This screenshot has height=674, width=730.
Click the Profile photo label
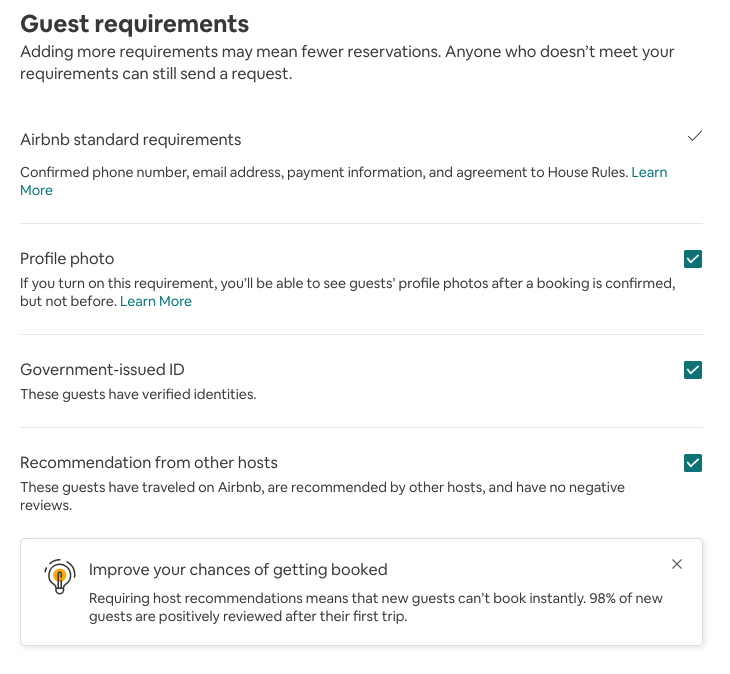[x=67, y=259]
